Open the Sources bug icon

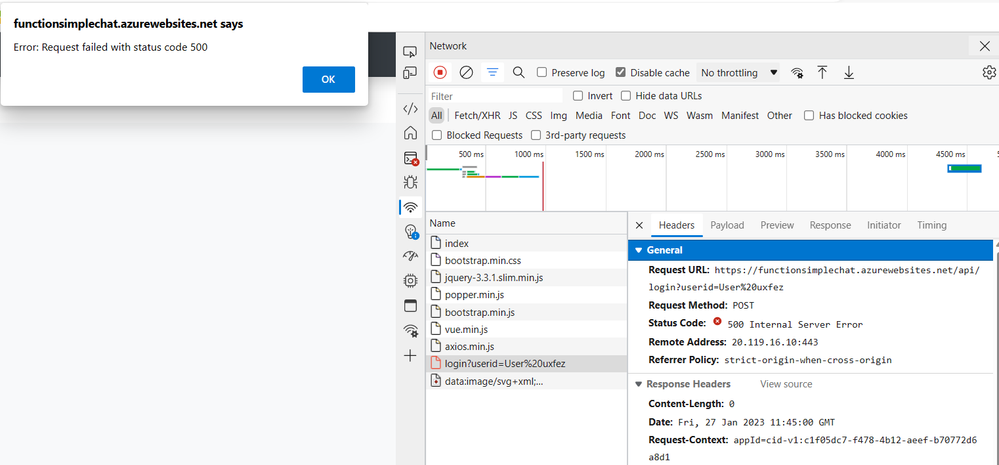pos(410,182)
